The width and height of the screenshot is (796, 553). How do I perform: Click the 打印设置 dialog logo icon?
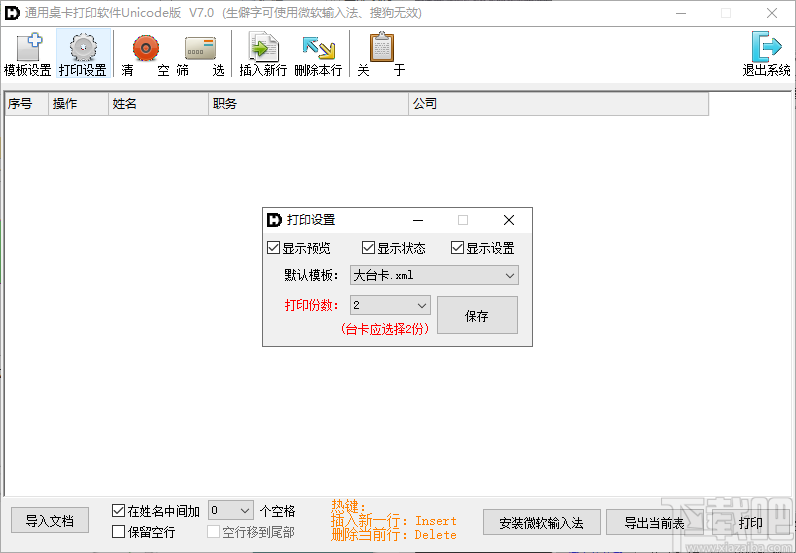pyautogui.click(x=274, y=220)
